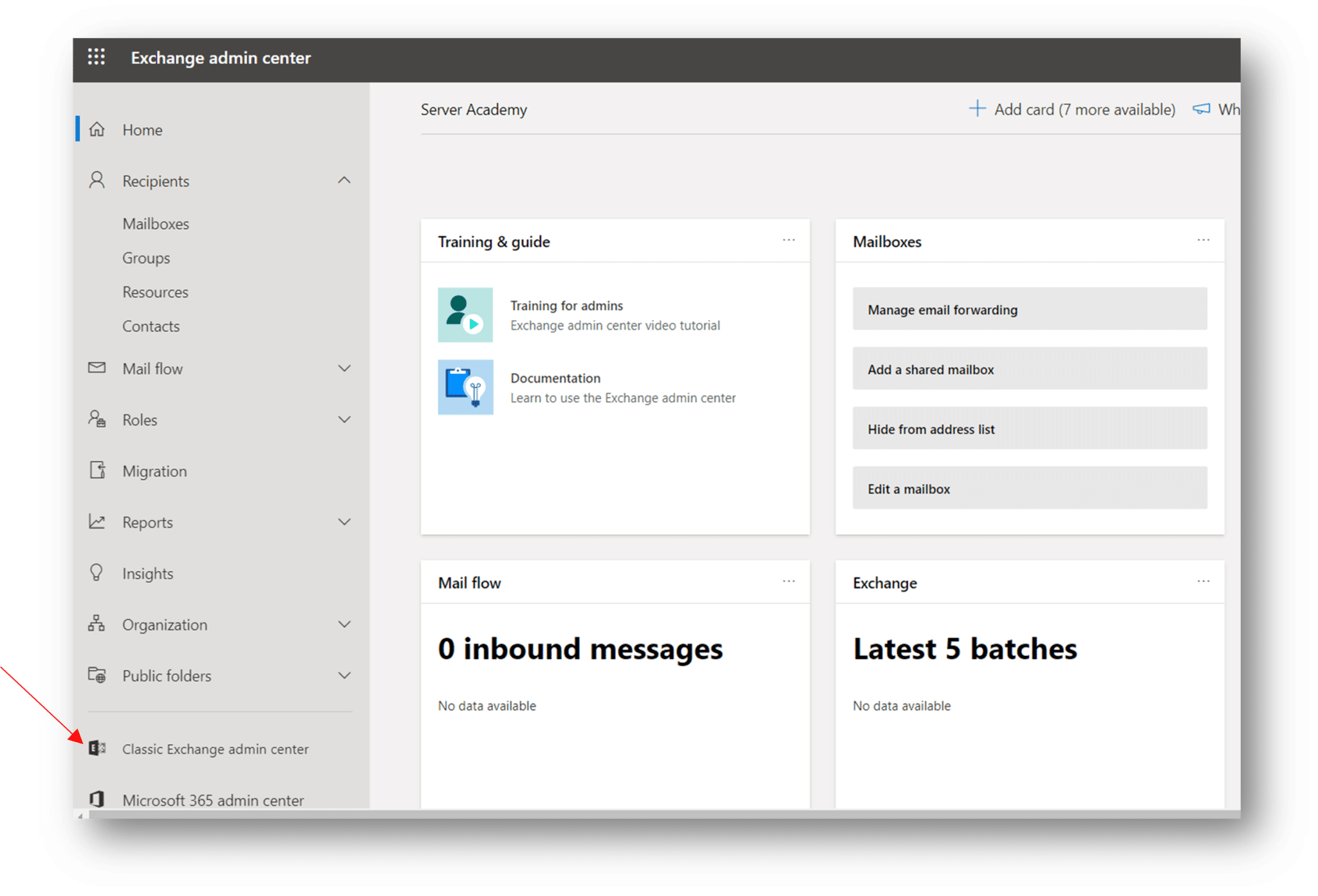The height and width of the screenshot is (896, 1318).
Task: Expand the Mail flow section
Action: pyautogui.click(x=344, y=368)
